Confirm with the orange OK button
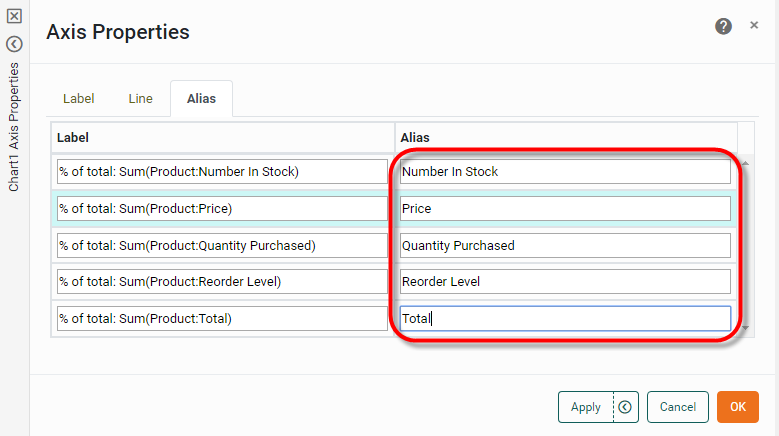Viewport: 779px width, 436px height. (x=738, y=407)
